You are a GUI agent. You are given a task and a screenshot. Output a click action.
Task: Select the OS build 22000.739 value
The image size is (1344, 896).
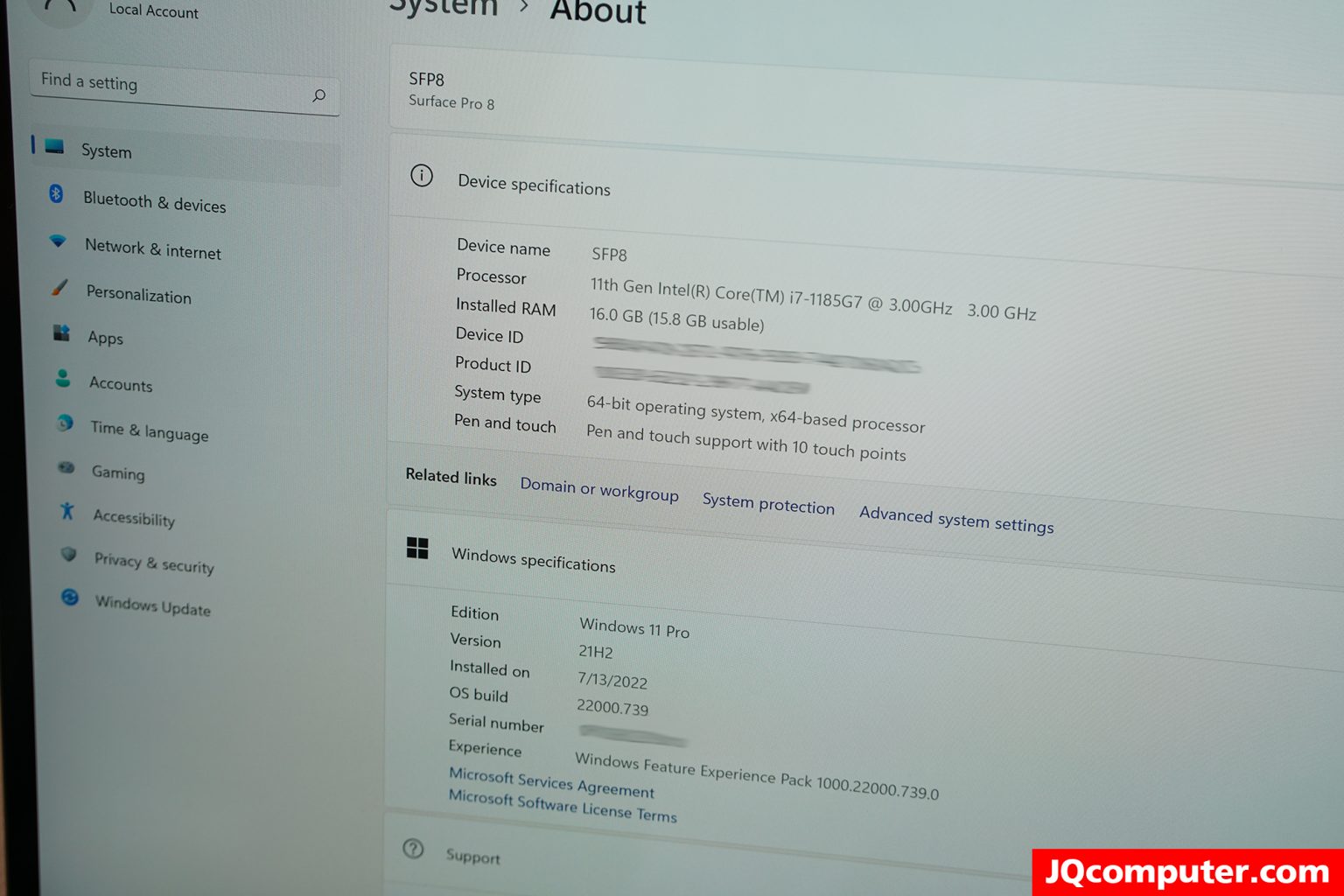[x=612, y=707]
